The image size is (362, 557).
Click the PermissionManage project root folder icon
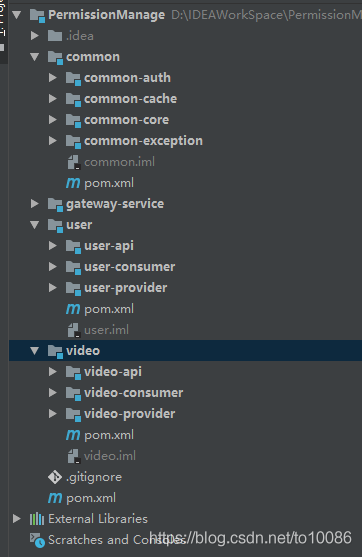click(37, 15)
